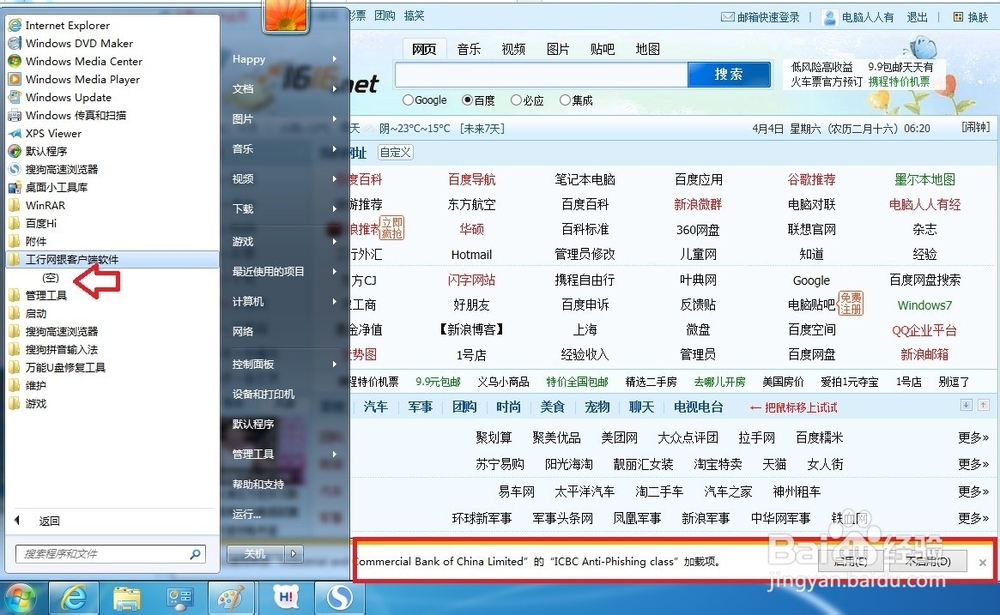Click the 自定义 button
1000x615 pixels.
[x=395, y=152]
